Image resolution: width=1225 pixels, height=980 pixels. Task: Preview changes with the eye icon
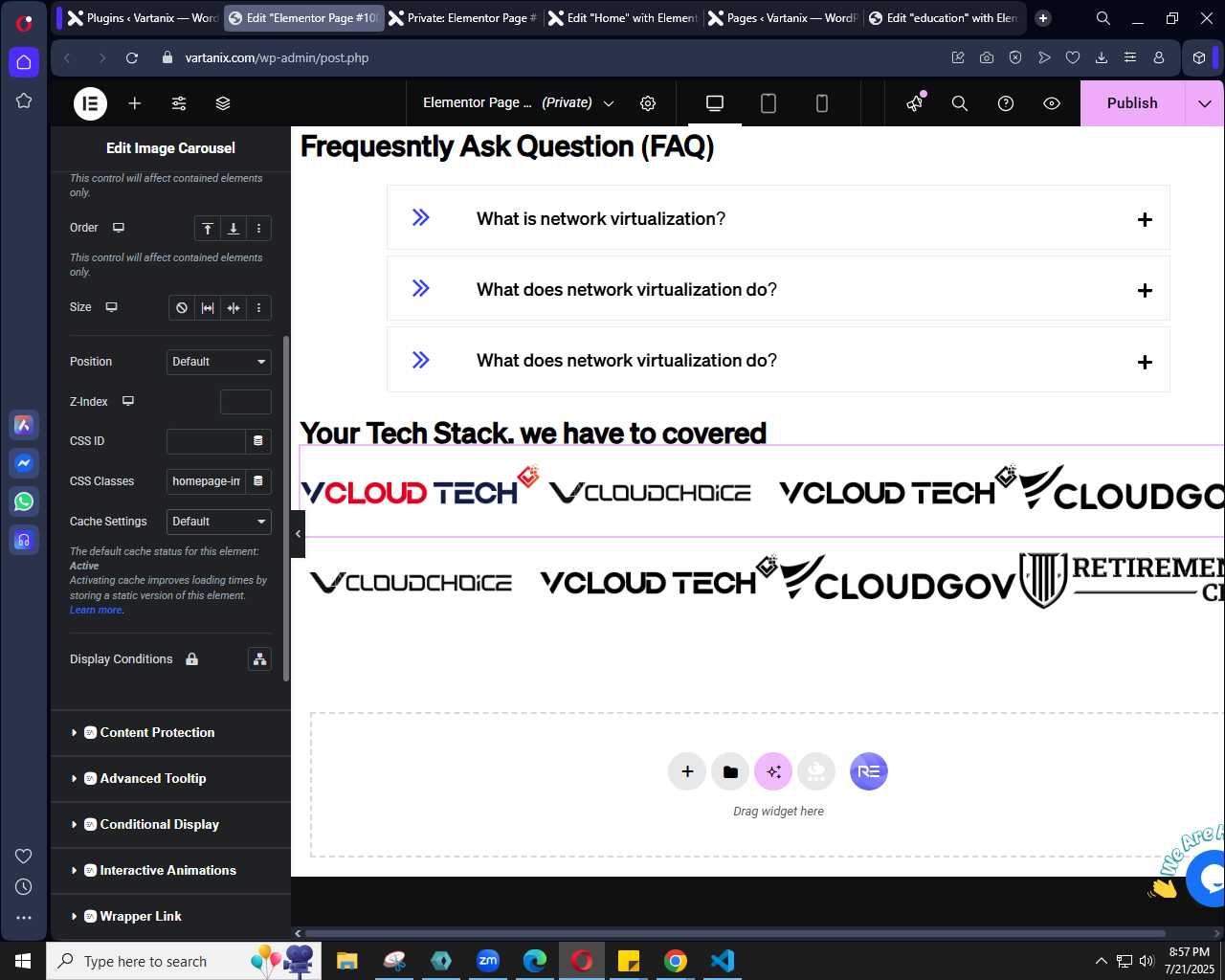tap(1052, 103)
